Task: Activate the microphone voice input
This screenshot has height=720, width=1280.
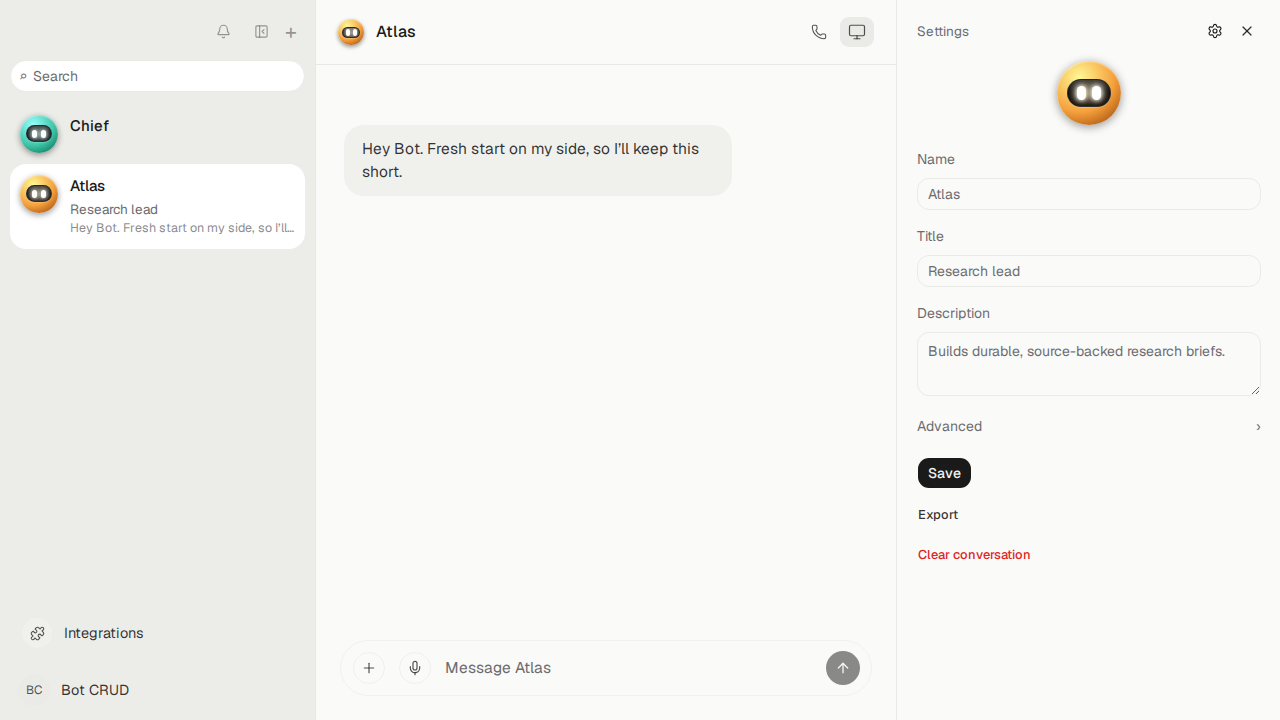Action: click(x=415, y=668)
